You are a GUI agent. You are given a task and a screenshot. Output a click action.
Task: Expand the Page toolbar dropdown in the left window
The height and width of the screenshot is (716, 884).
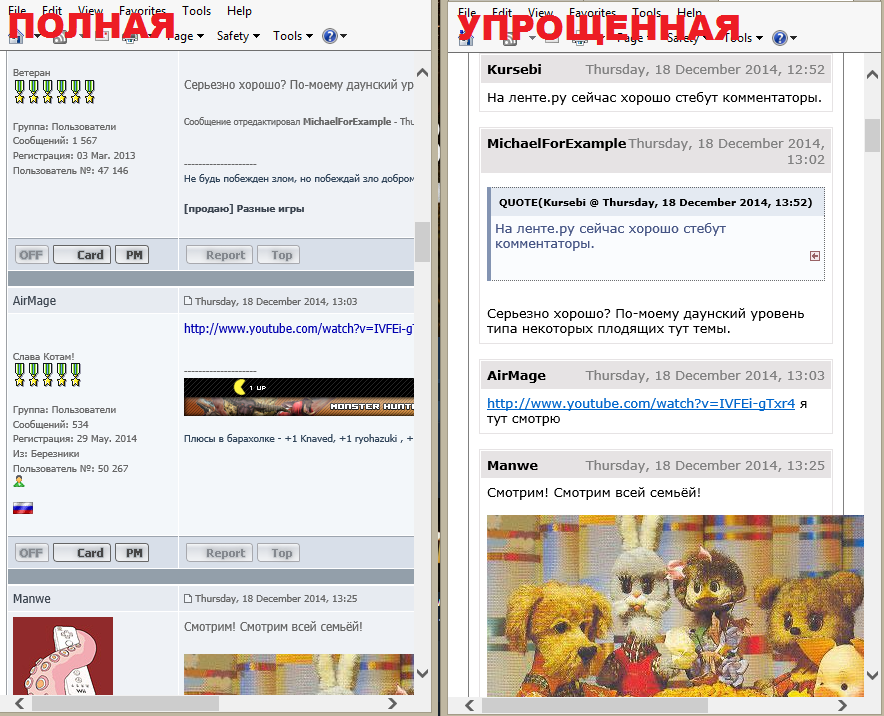[x=185, y=36]
